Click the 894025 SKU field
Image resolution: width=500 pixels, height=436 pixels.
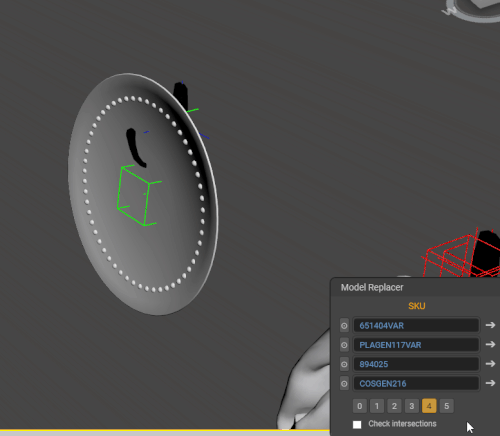click(x=416, y=364)
